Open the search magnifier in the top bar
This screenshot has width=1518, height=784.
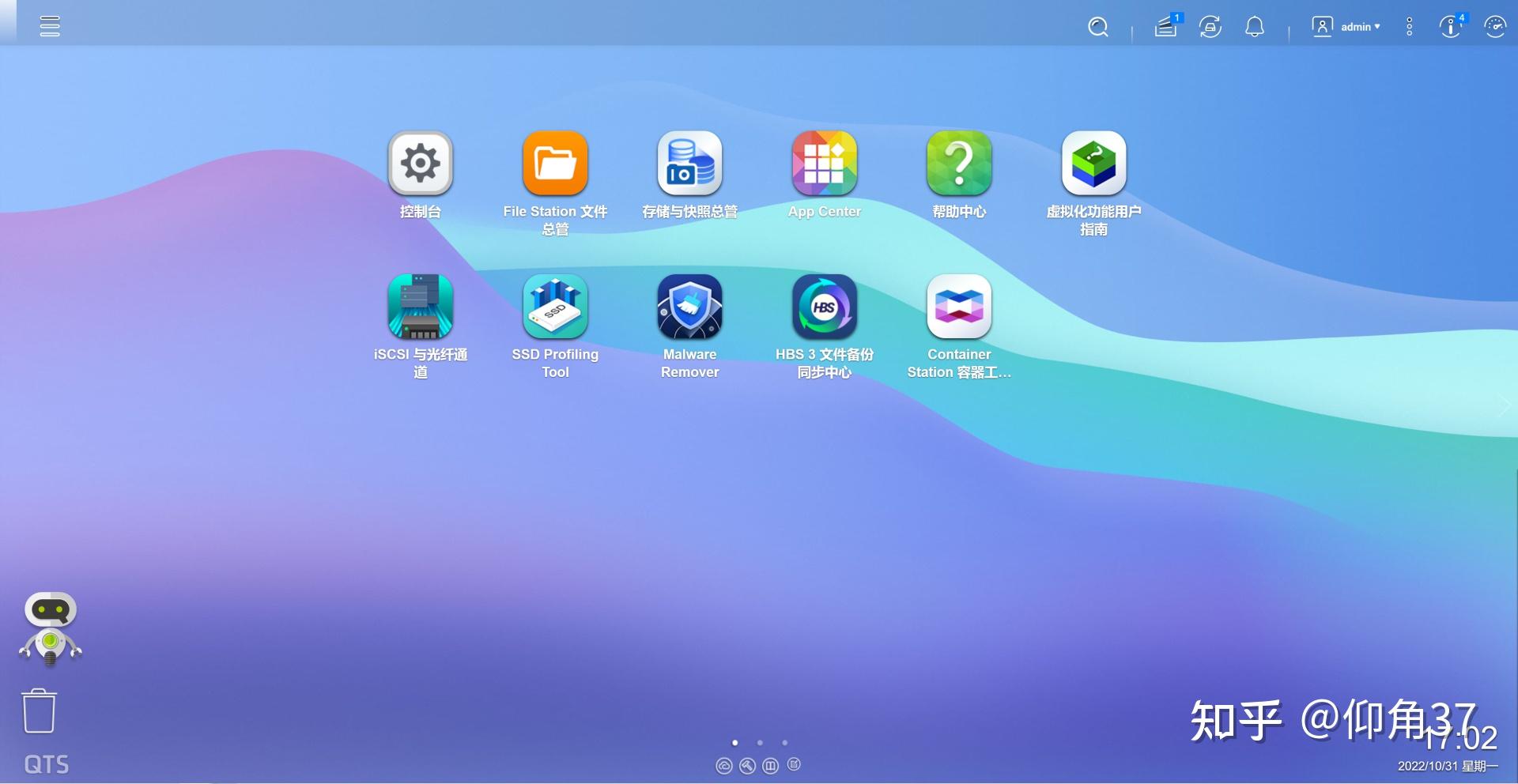[1097, 27]
